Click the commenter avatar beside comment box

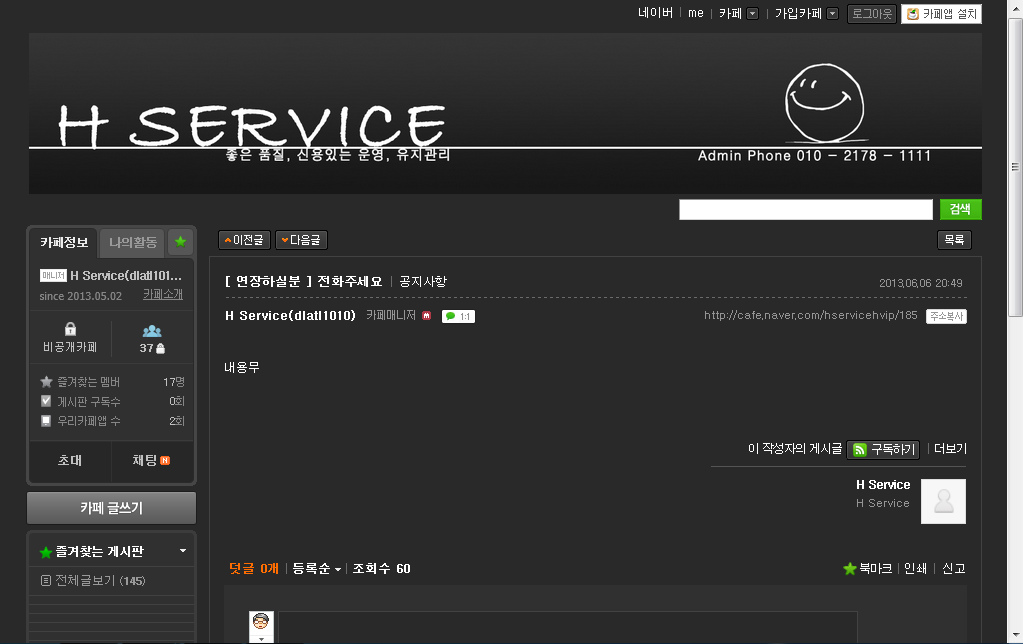click(261, 626)
